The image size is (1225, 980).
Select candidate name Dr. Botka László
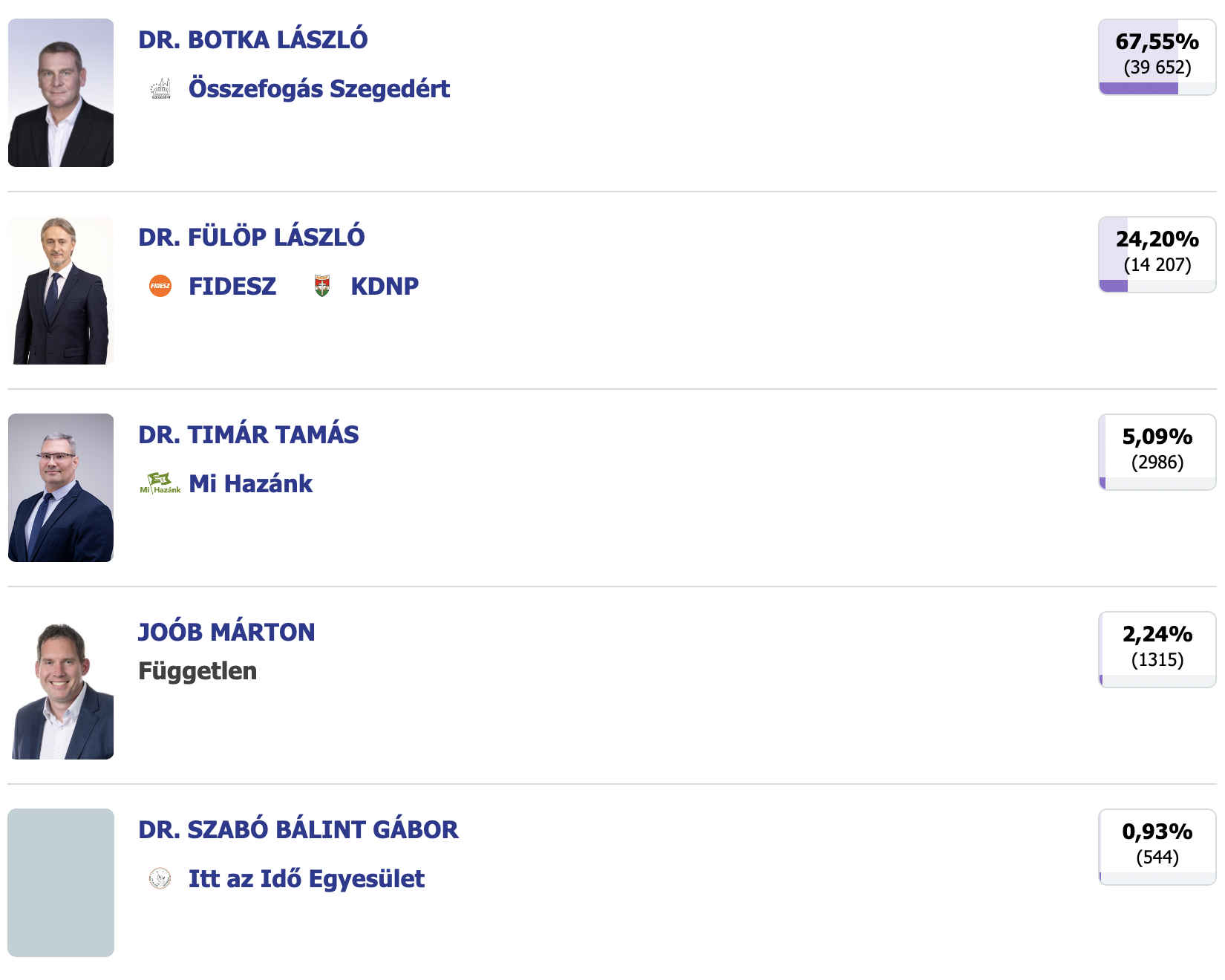[253, 40]
